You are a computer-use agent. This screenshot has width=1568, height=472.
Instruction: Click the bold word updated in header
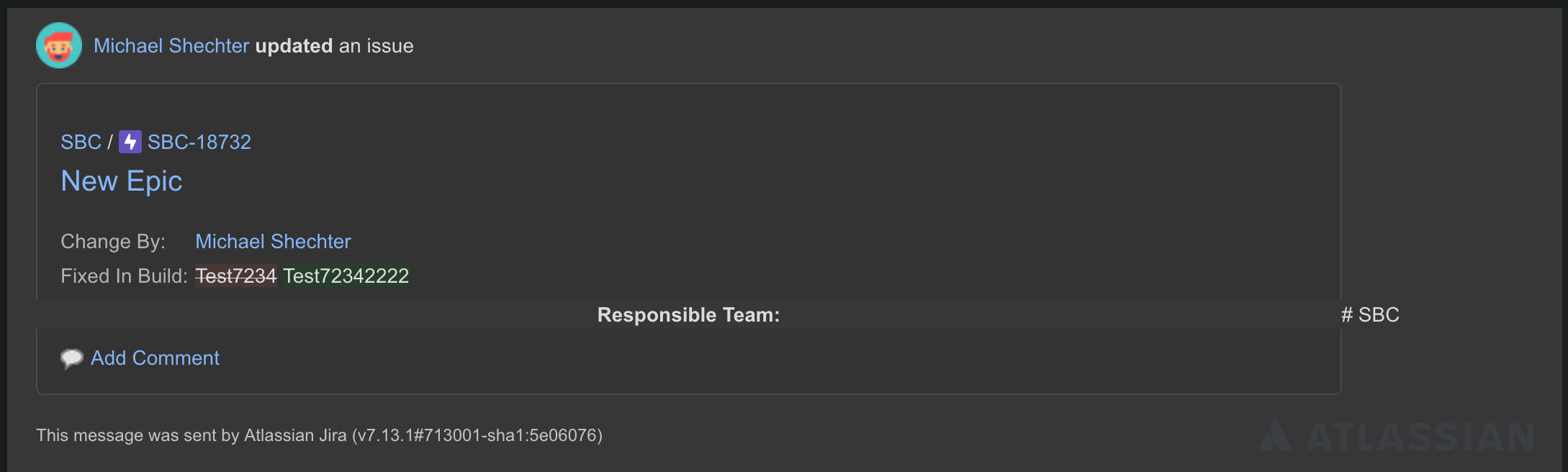[x=294, y=46]
